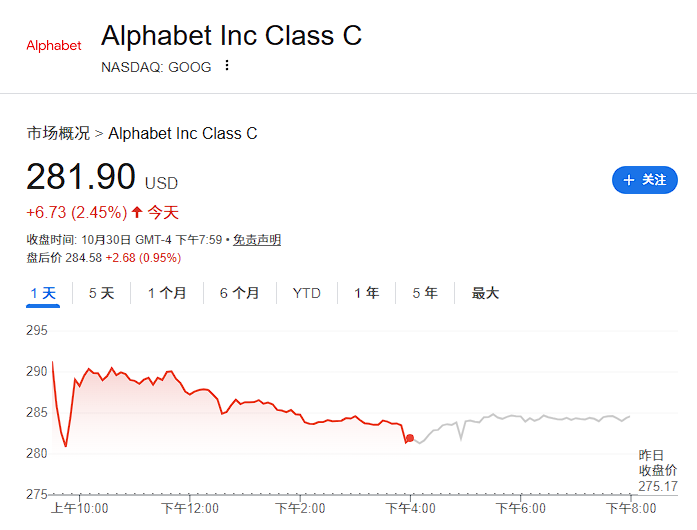Open the three-dot more options menu
Screen dimensions: 697x530
pyautogui.click(x=227, y=66)
